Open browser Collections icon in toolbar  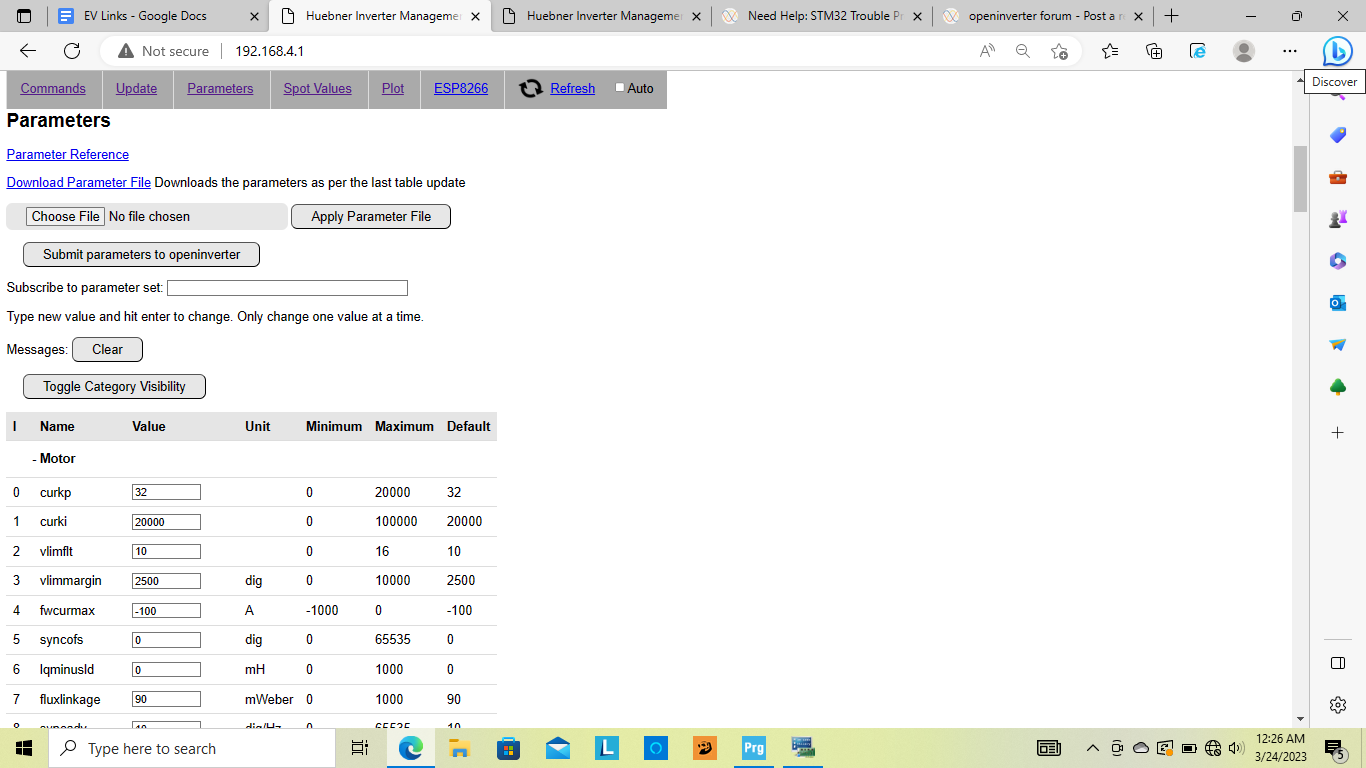1154,51
